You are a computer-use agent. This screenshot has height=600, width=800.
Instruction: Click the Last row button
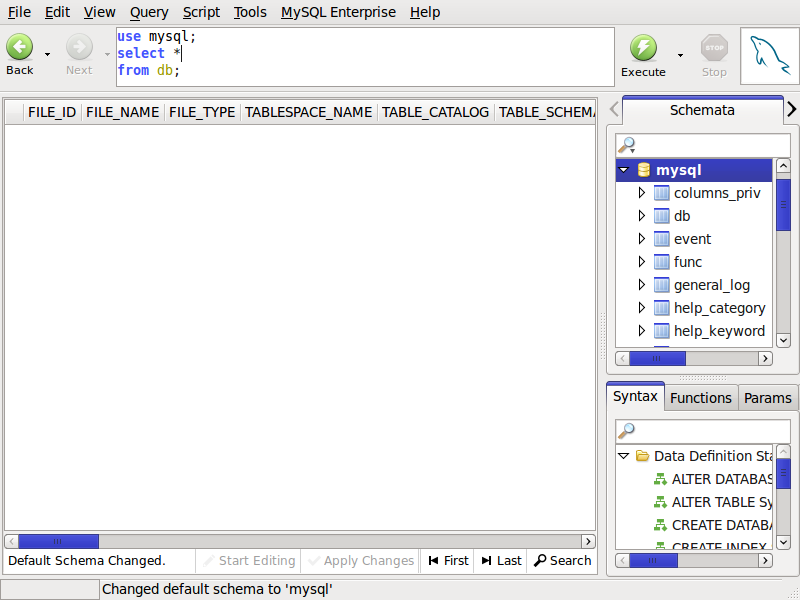[500, 561]
